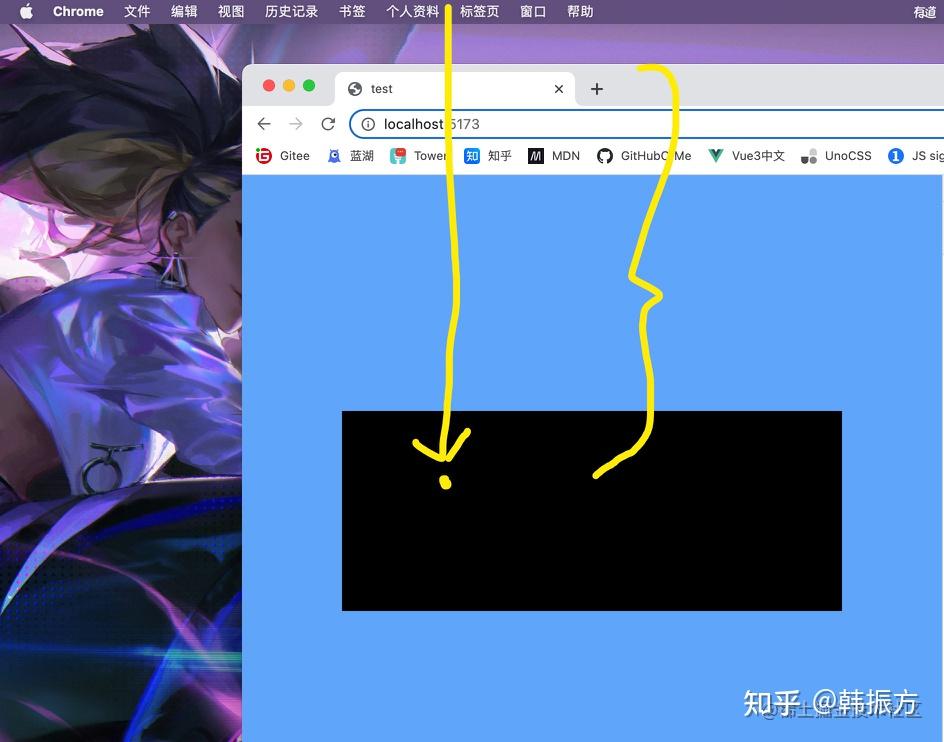Open a new tab with the plus button
The image size is (944, 742).
click(x=597, y=88)
